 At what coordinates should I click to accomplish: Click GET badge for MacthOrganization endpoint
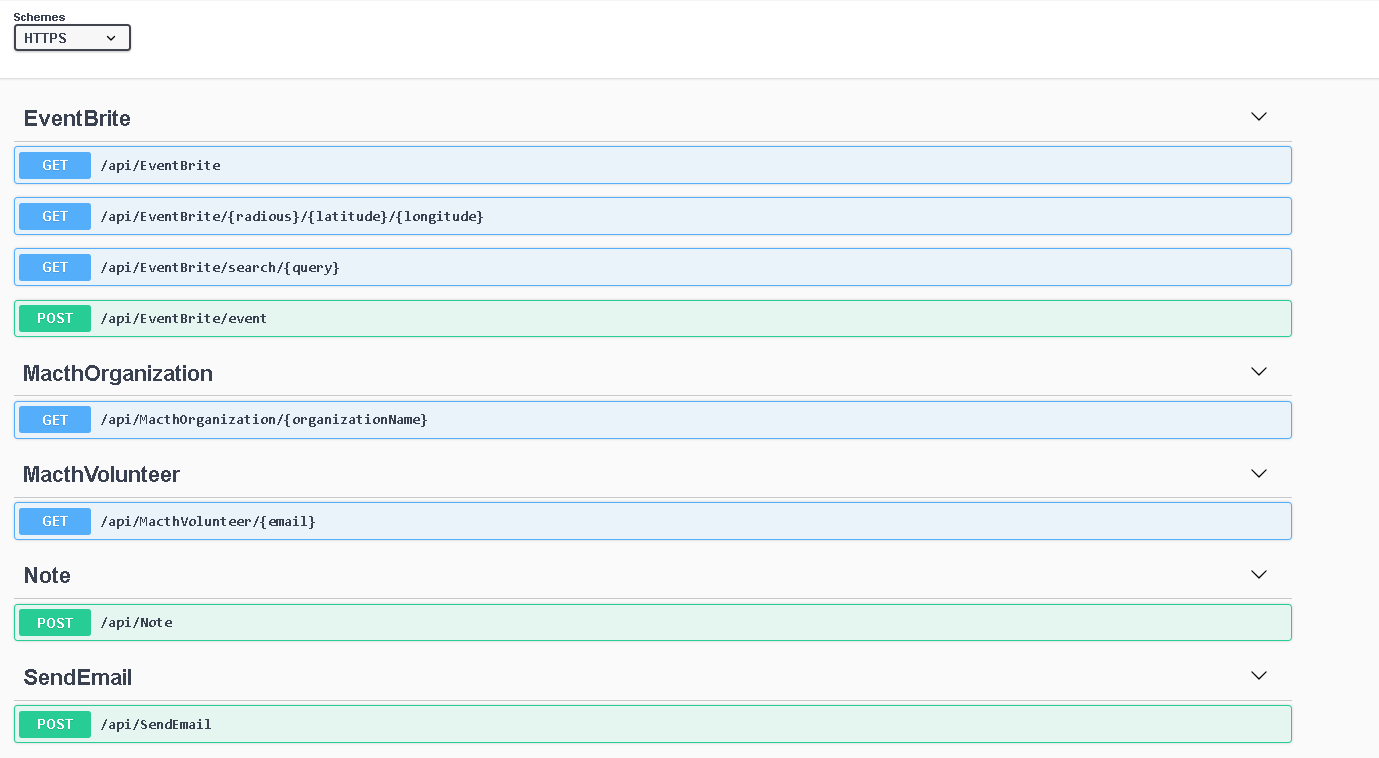[x=55, y=420]
